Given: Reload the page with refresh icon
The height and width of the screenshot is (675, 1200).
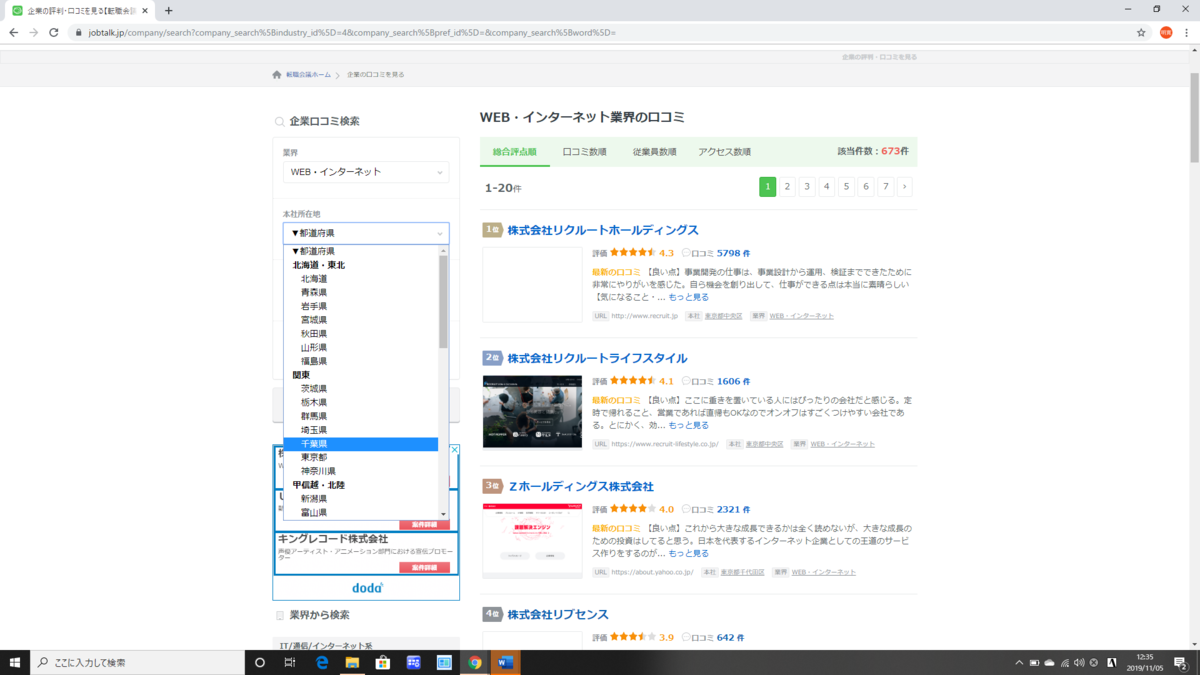Looking at the screenshot, I should 56,32.
